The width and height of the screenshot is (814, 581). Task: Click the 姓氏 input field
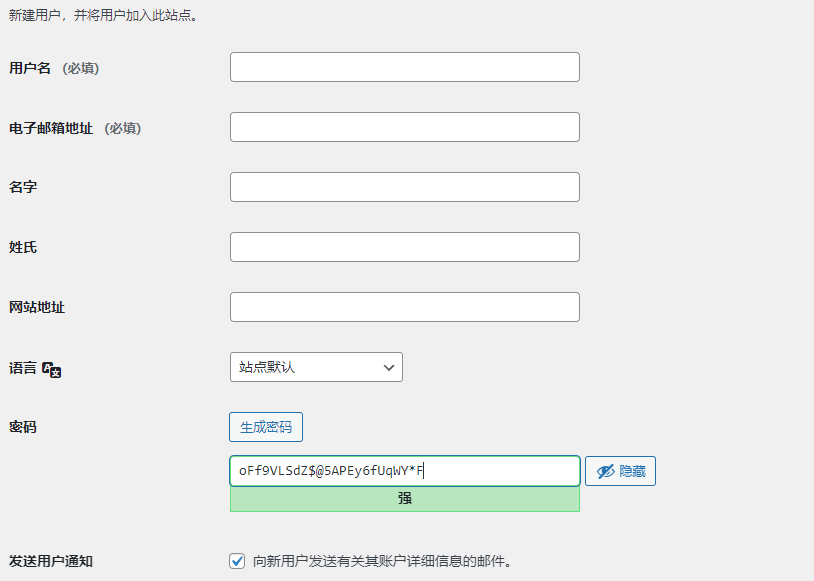[x=404, y=247]
